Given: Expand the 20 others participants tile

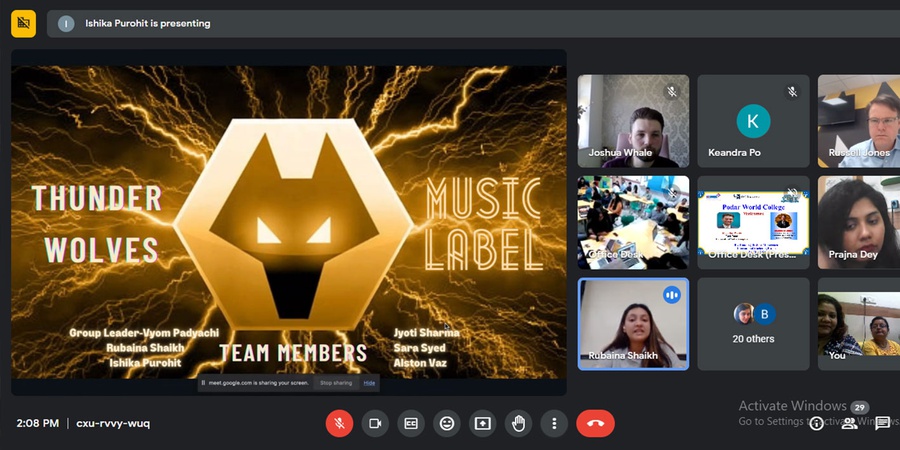Looking at the screenshot, I should click(752, 323).
